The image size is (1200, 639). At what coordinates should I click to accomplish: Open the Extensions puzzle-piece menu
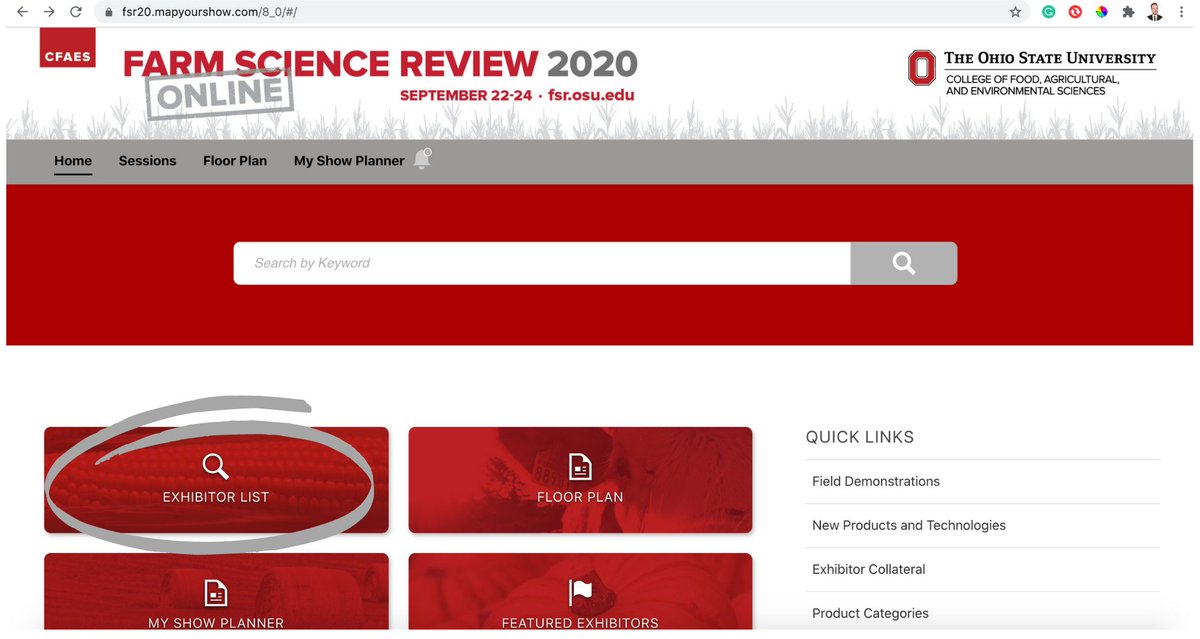1128,12
